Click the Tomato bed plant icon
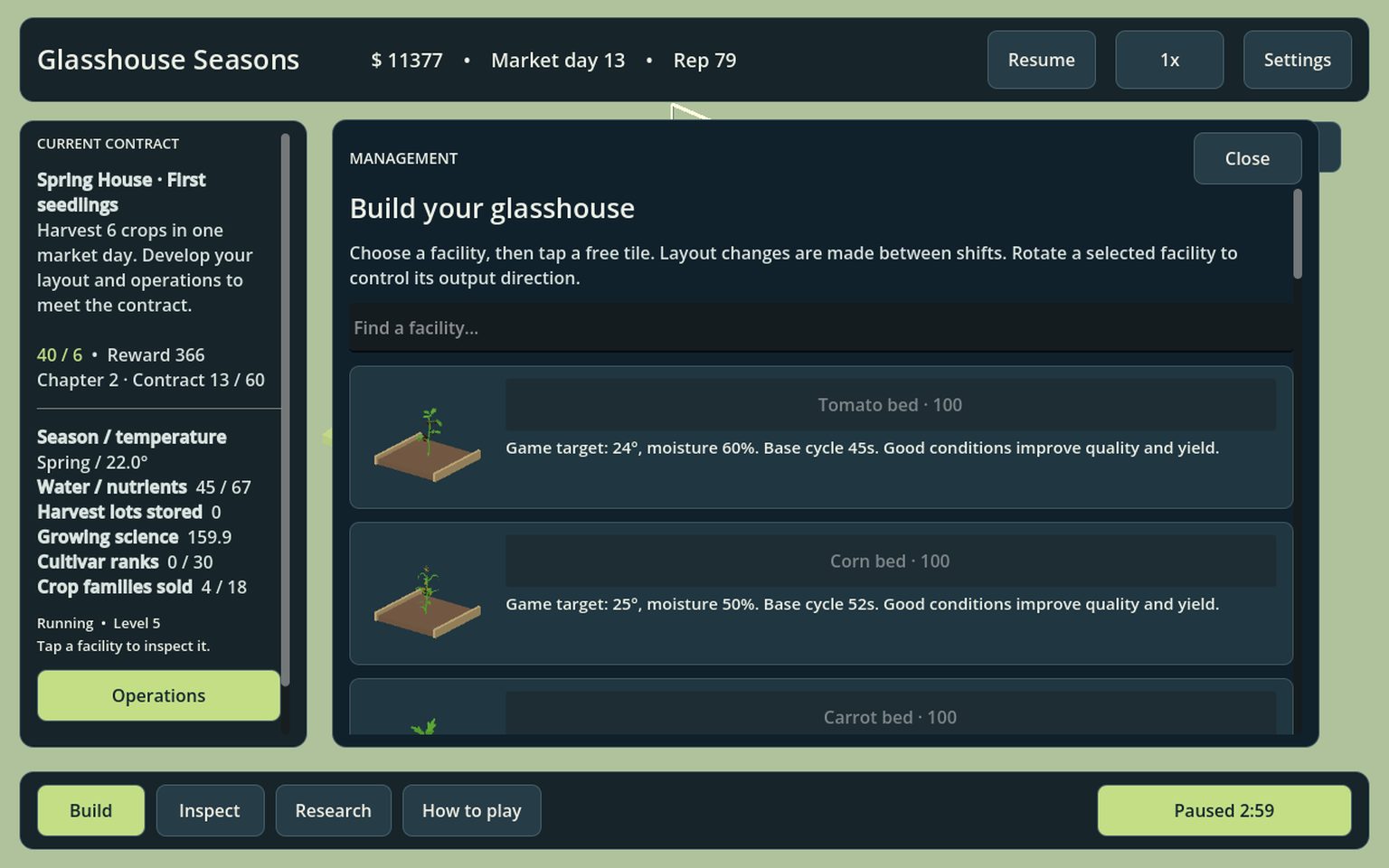Image resolution: width=1389 pixels, height=868 pixels. 427,444
